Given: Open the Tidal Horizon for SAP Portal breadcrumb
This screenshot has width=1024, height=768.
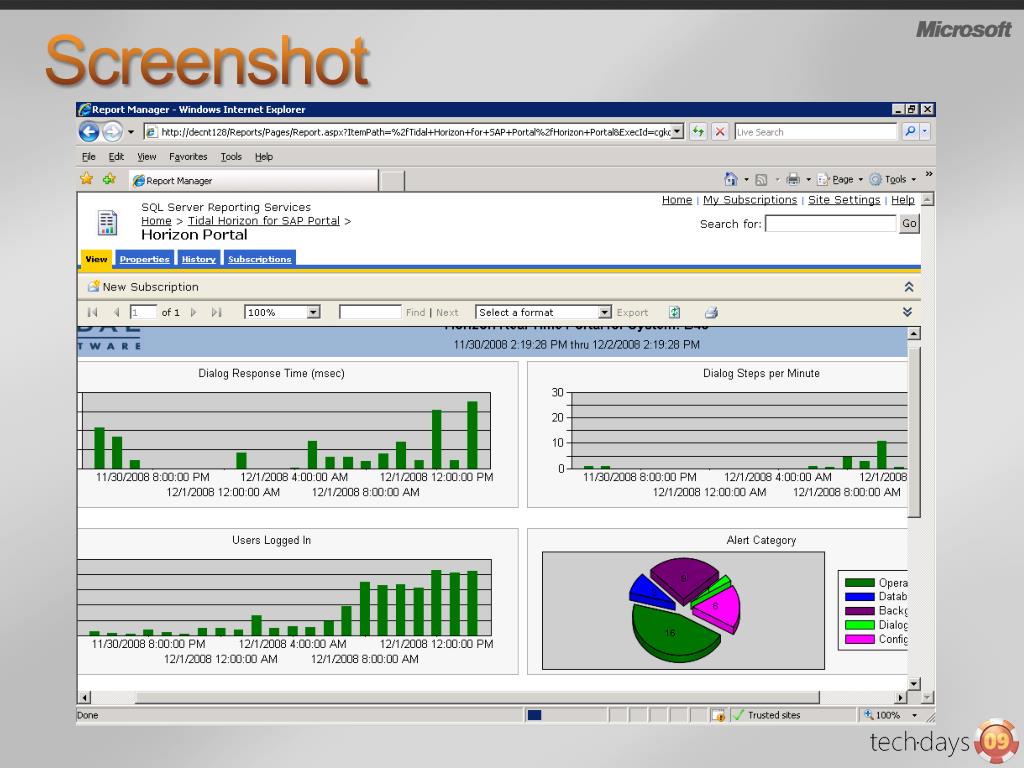Looking at the screenshot, I should (x=264, y=221).
